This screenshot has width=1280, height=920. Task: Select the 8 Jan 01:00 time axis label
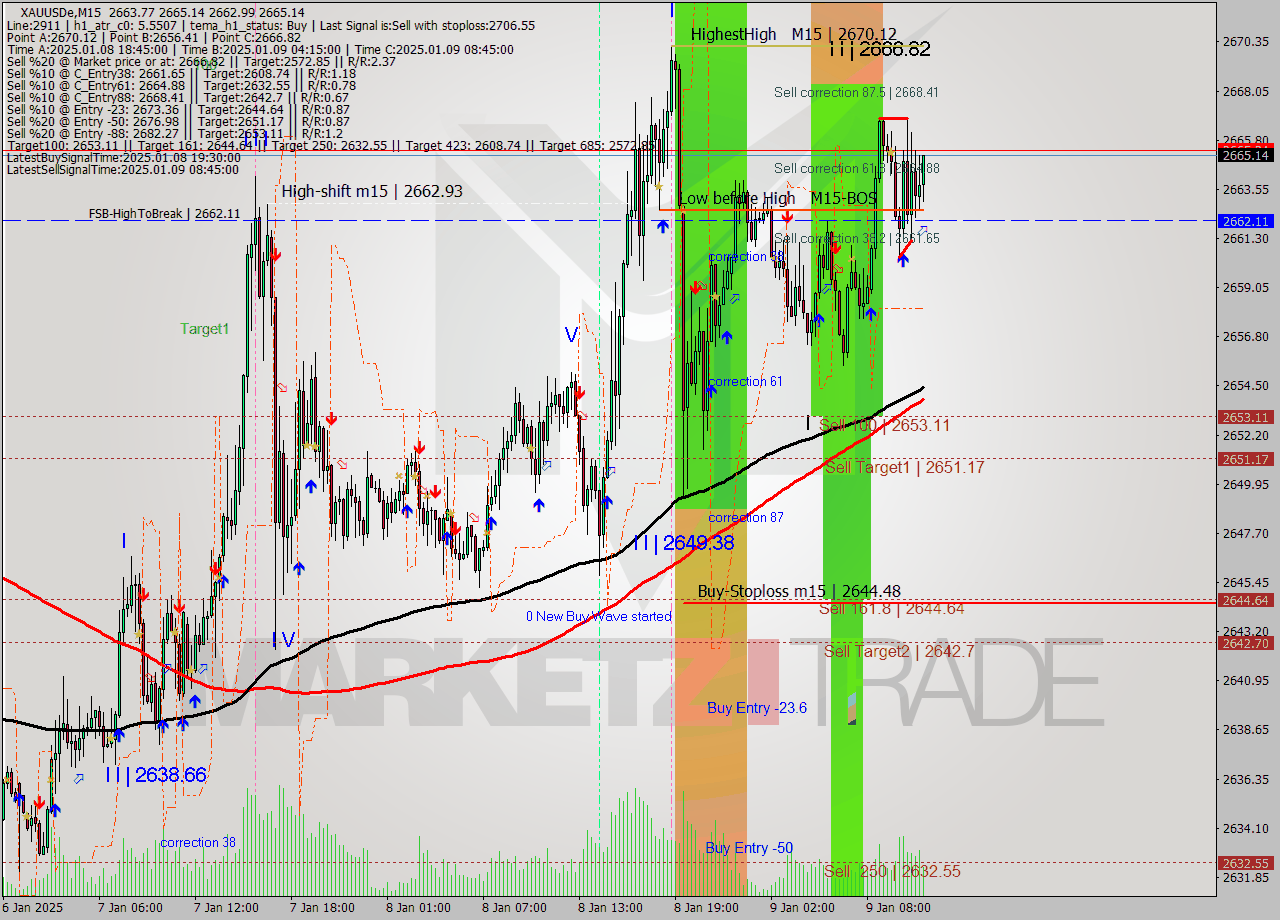tap(418, 908)
